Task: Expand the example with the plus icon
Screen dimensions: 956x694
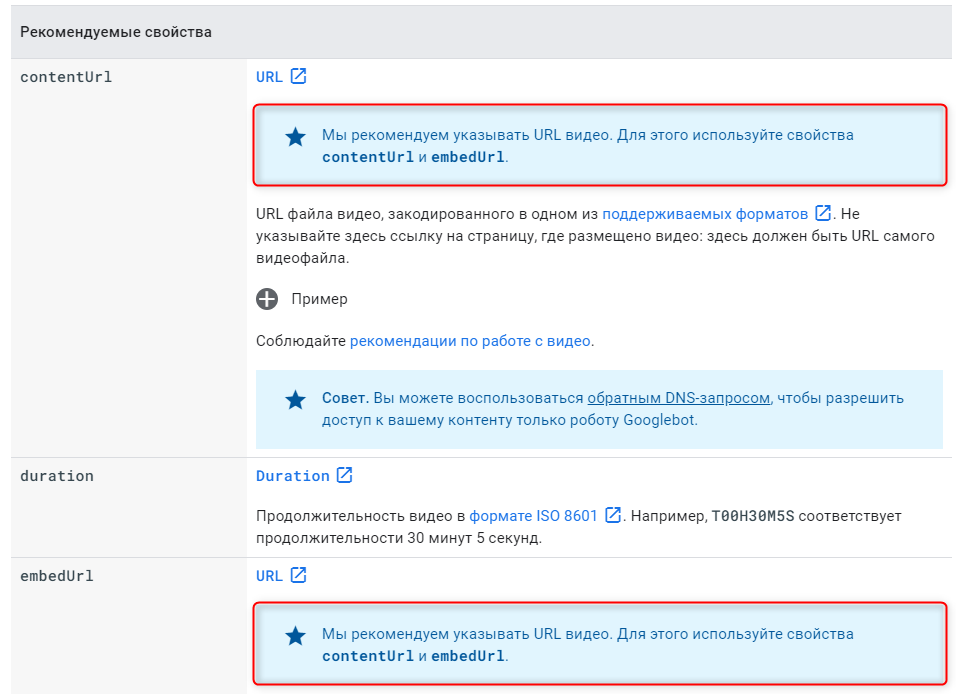Action: [267, 299]
